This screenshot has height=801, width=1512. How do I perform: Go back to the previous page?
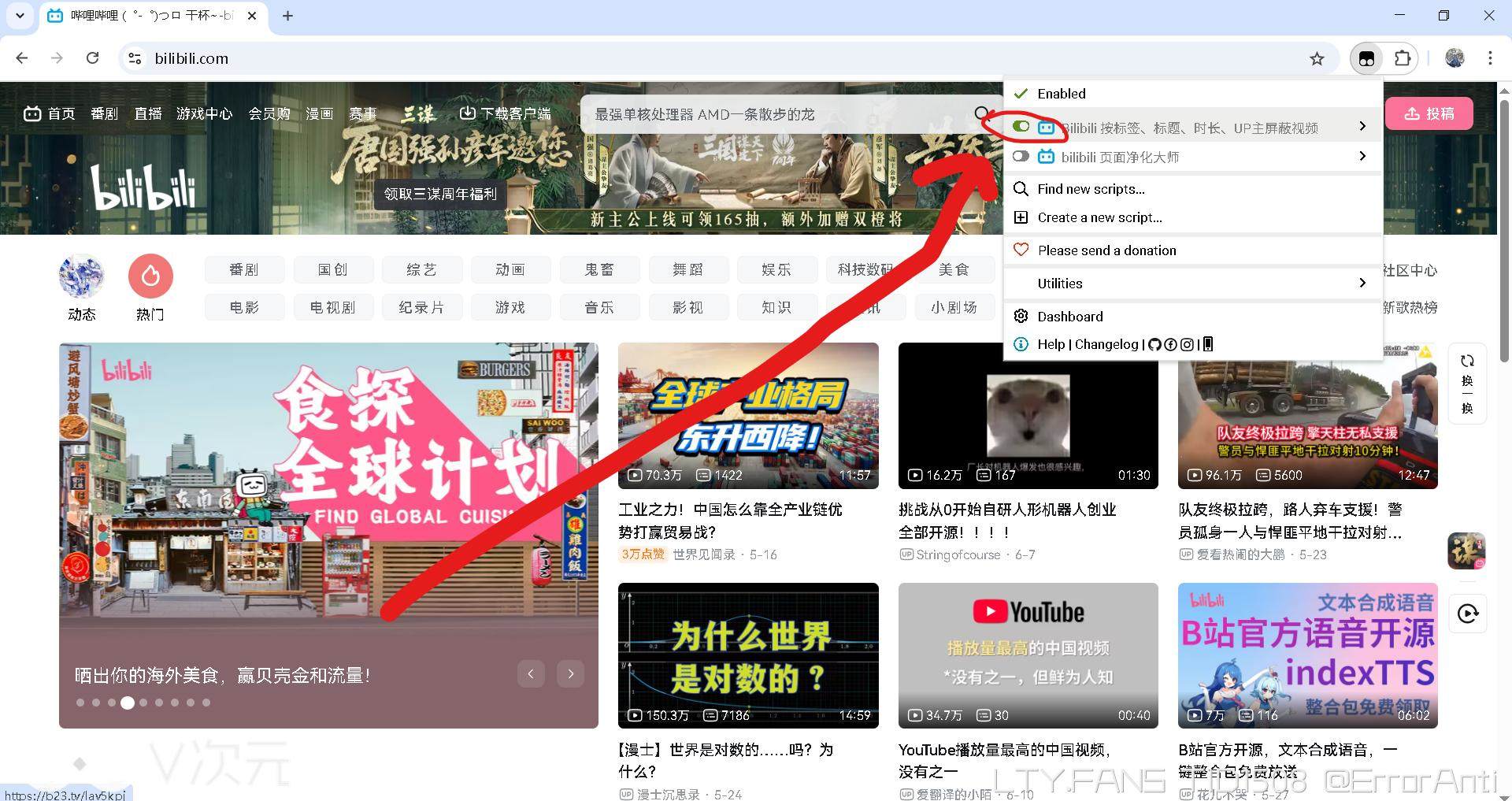point(22,58)
